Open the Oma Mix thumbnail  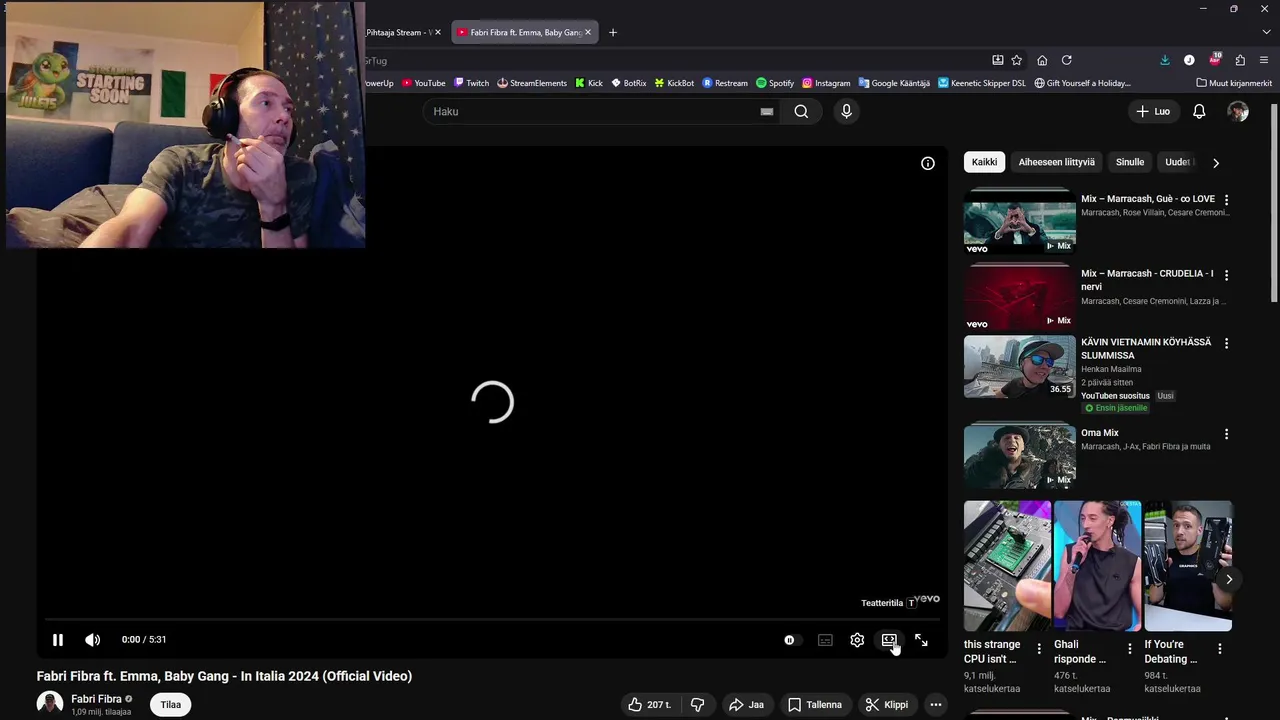(1019, 456)
